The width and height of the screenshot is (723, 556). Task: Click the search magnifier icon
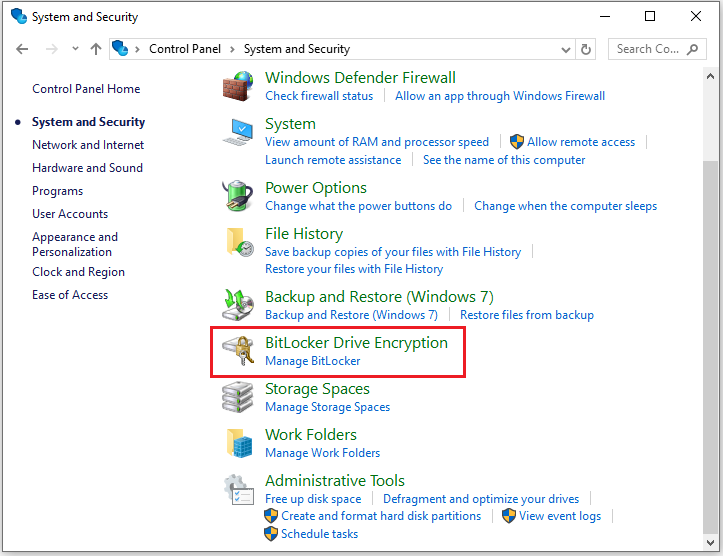tap(692, 49)
